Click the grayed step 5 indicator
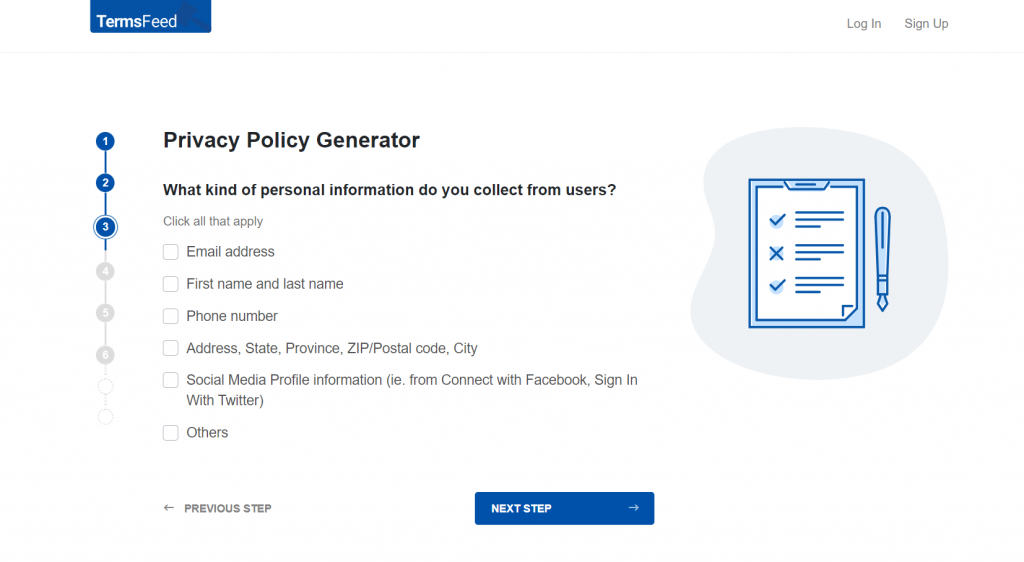 [x=105, y=313]
